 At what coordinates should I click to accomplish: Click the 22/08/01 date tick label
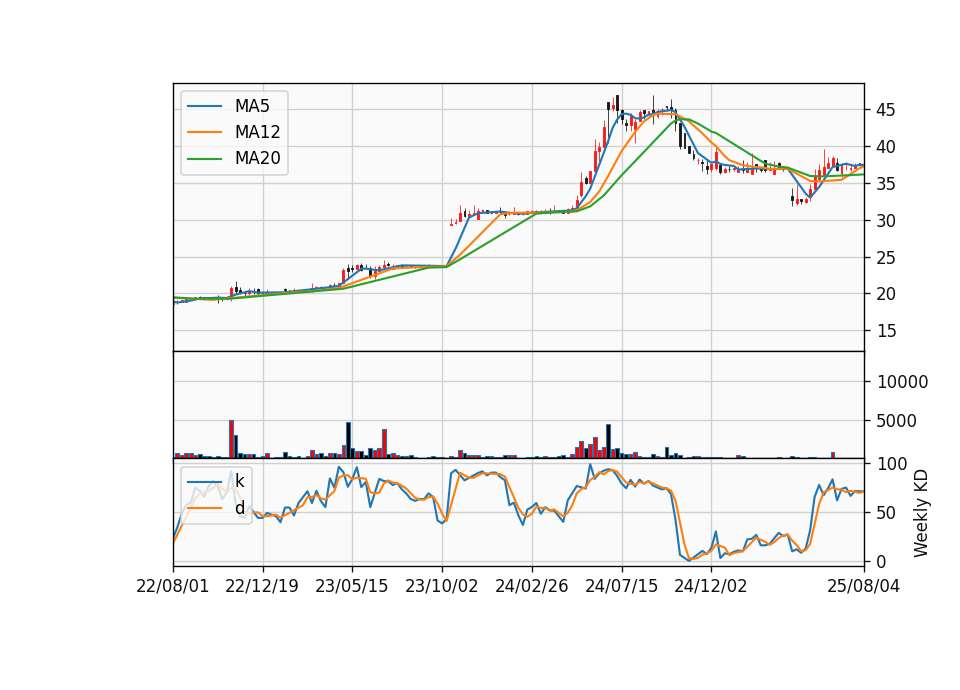point(172,586)
